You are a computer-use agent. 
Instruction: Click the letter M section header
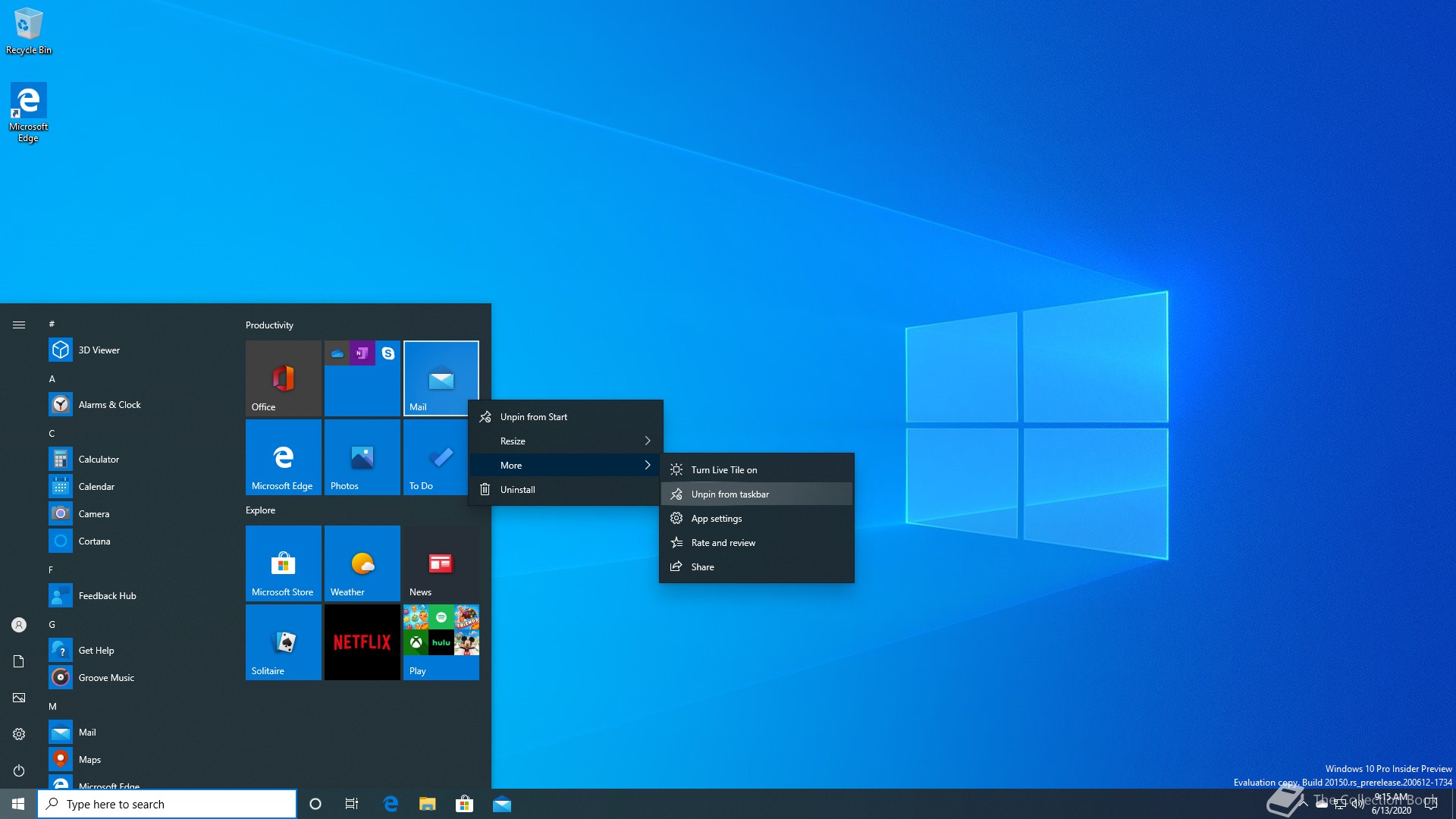(x=52, y=706)
